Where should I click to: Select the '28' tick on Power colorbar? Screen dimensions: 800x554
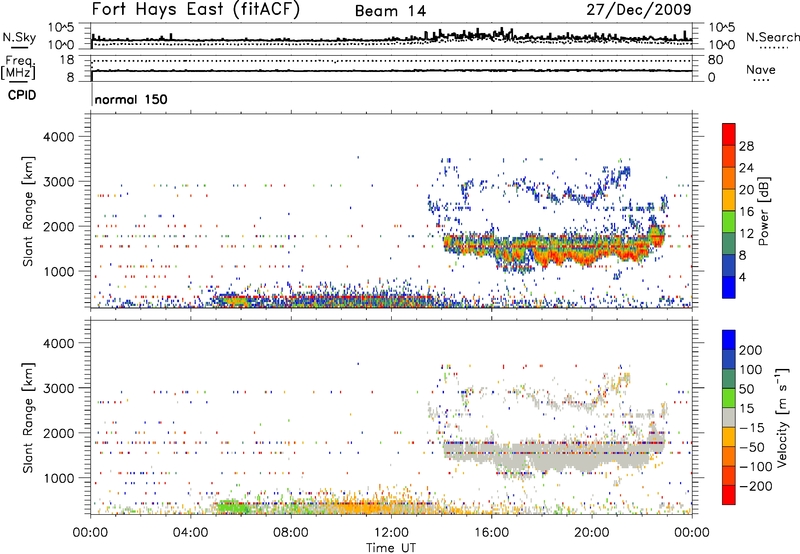[746, 146]
